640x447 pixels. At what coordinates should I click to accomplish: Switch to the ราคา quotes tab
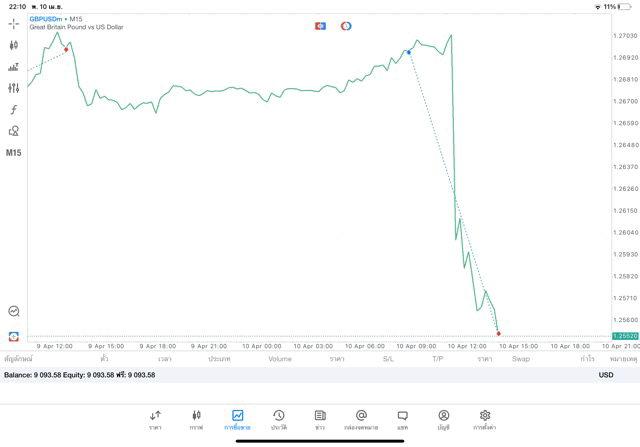point(155,420)
